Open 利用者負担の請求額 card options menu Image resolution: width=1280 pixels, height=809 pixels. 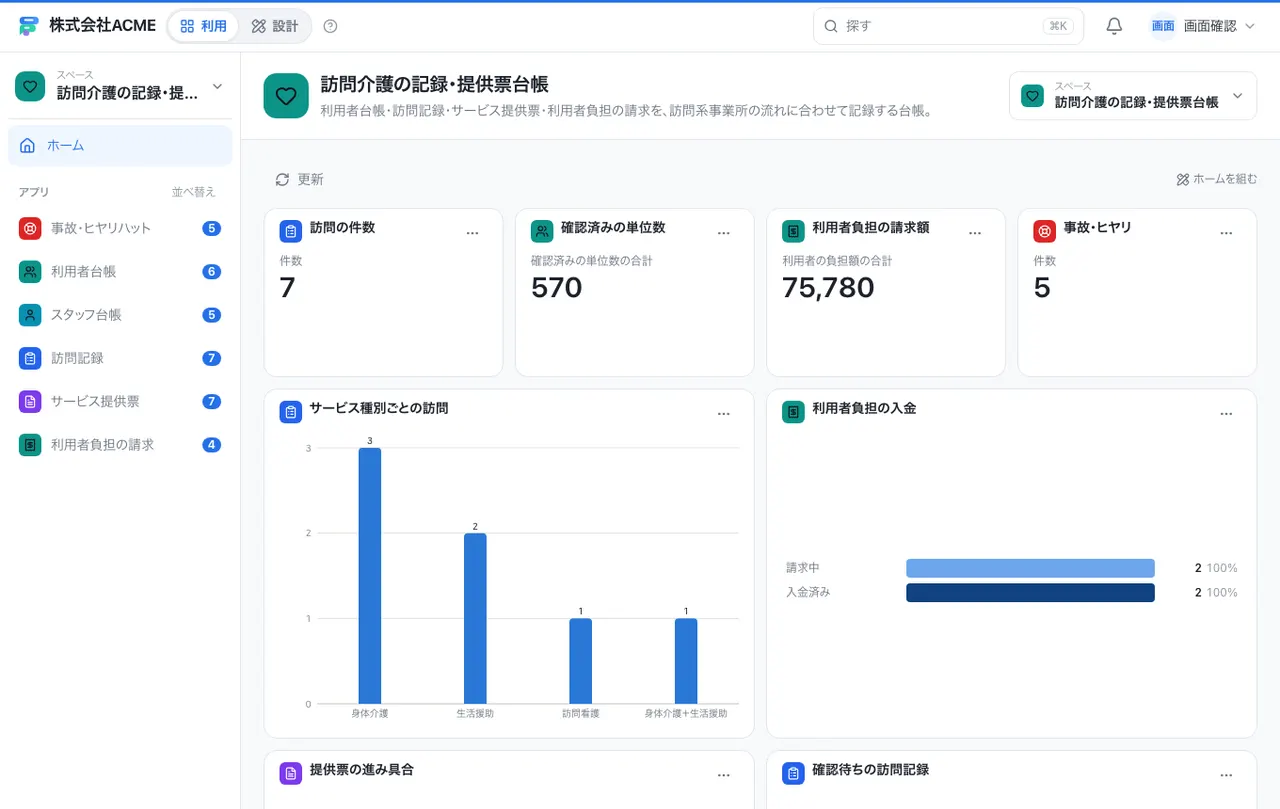coord(975,233)
